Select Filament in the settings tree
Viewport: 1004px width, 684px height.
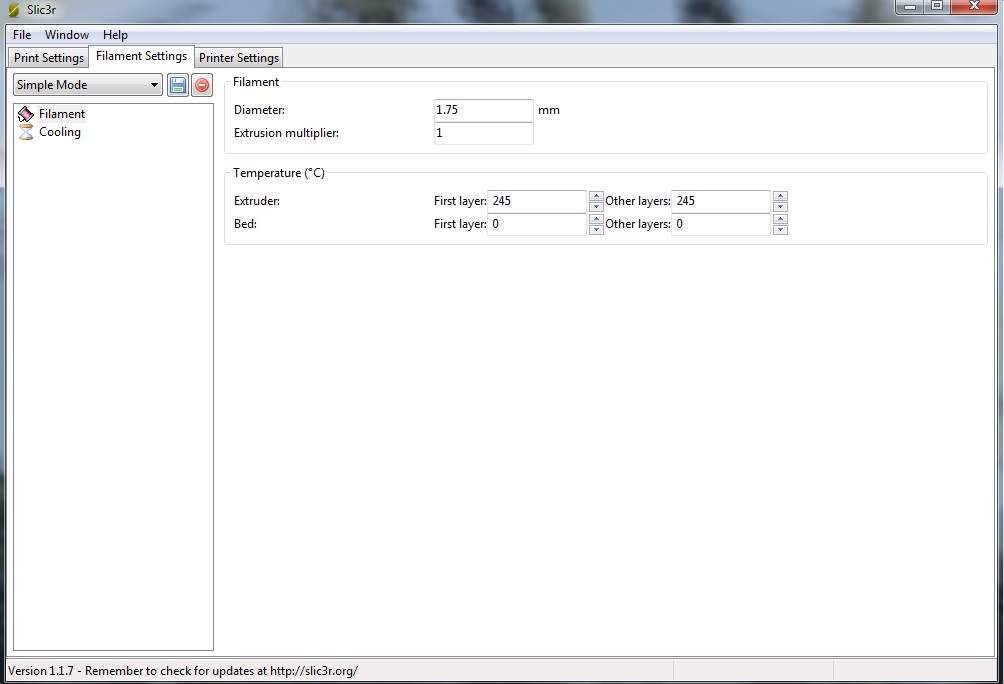[61, 114]
